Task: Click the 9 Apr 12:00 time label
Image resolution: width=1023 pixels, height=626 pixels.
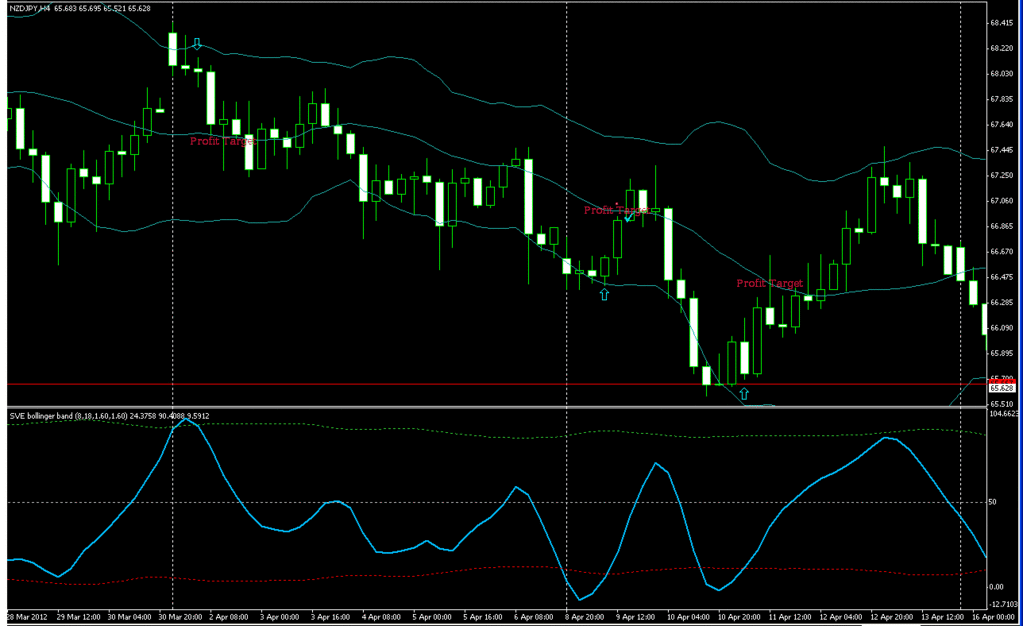Action: 635,617
